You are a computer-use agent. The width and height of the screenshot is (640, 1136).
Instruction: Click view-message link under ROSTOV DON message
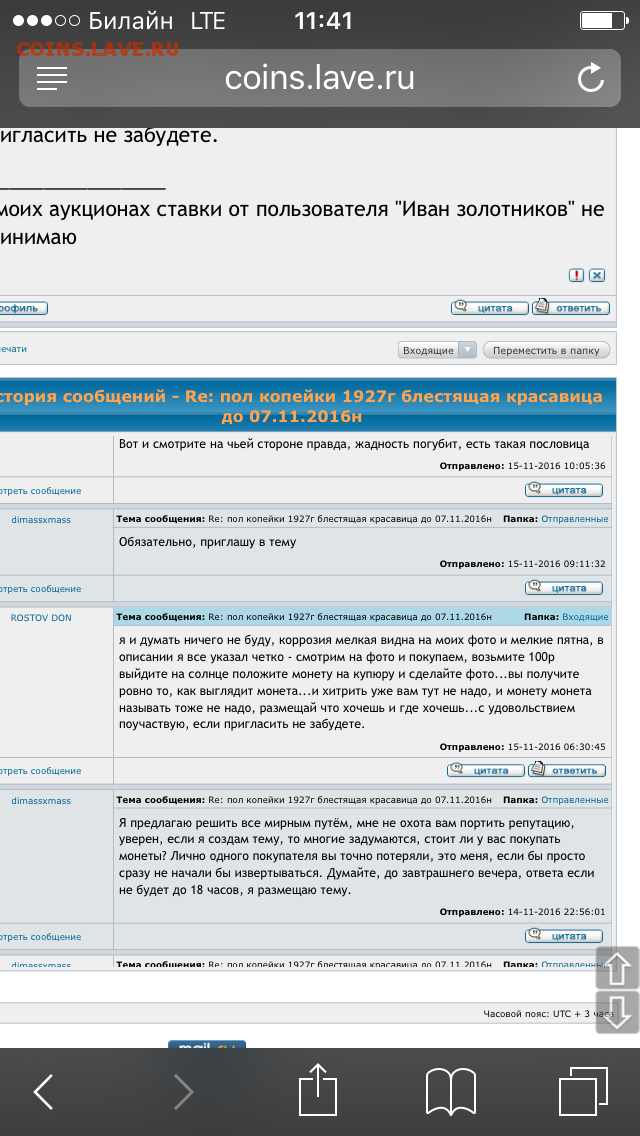(x=41, y=770)
